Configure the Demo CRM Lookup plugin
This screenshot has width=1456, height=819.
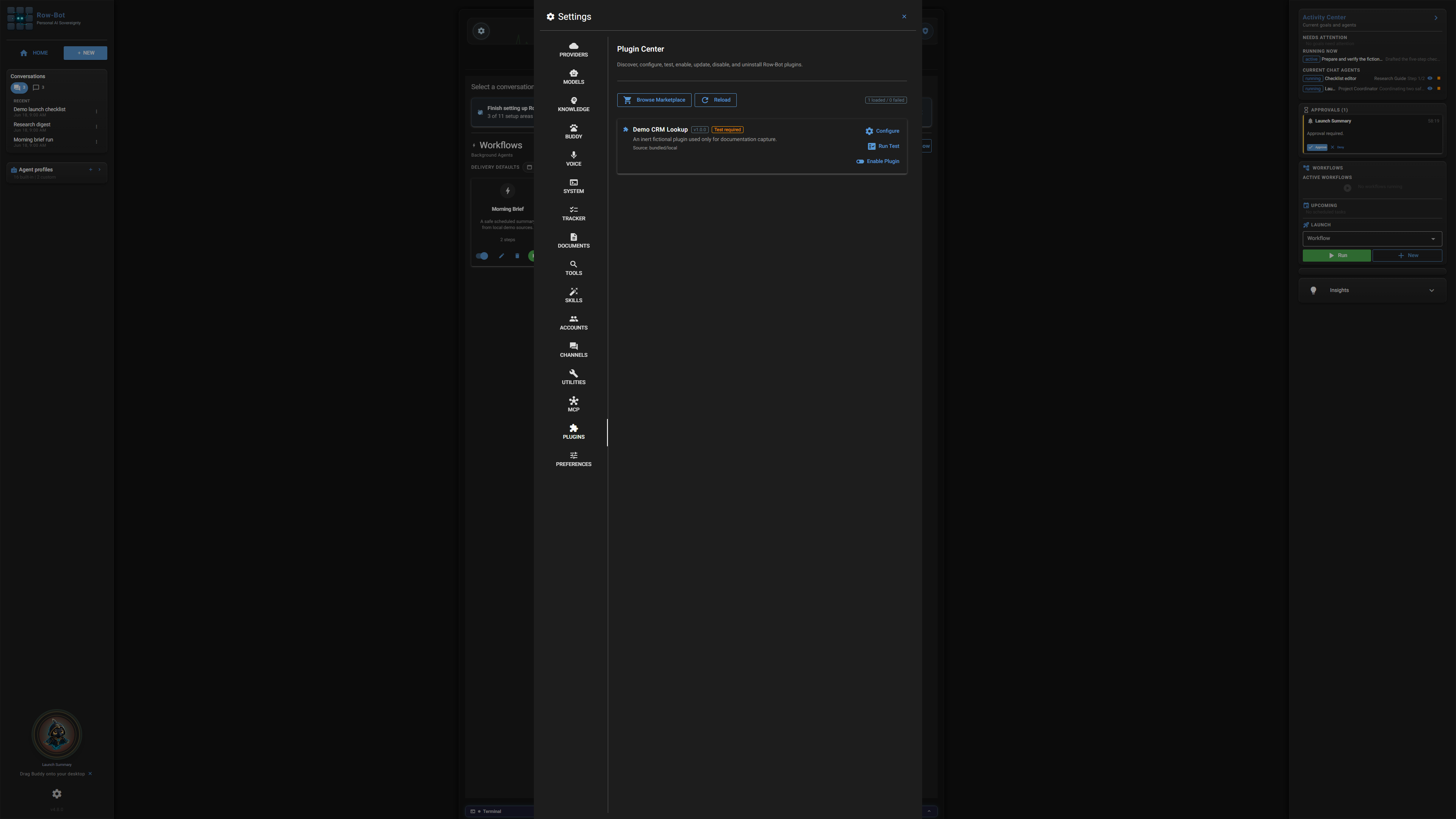[882, 131]
